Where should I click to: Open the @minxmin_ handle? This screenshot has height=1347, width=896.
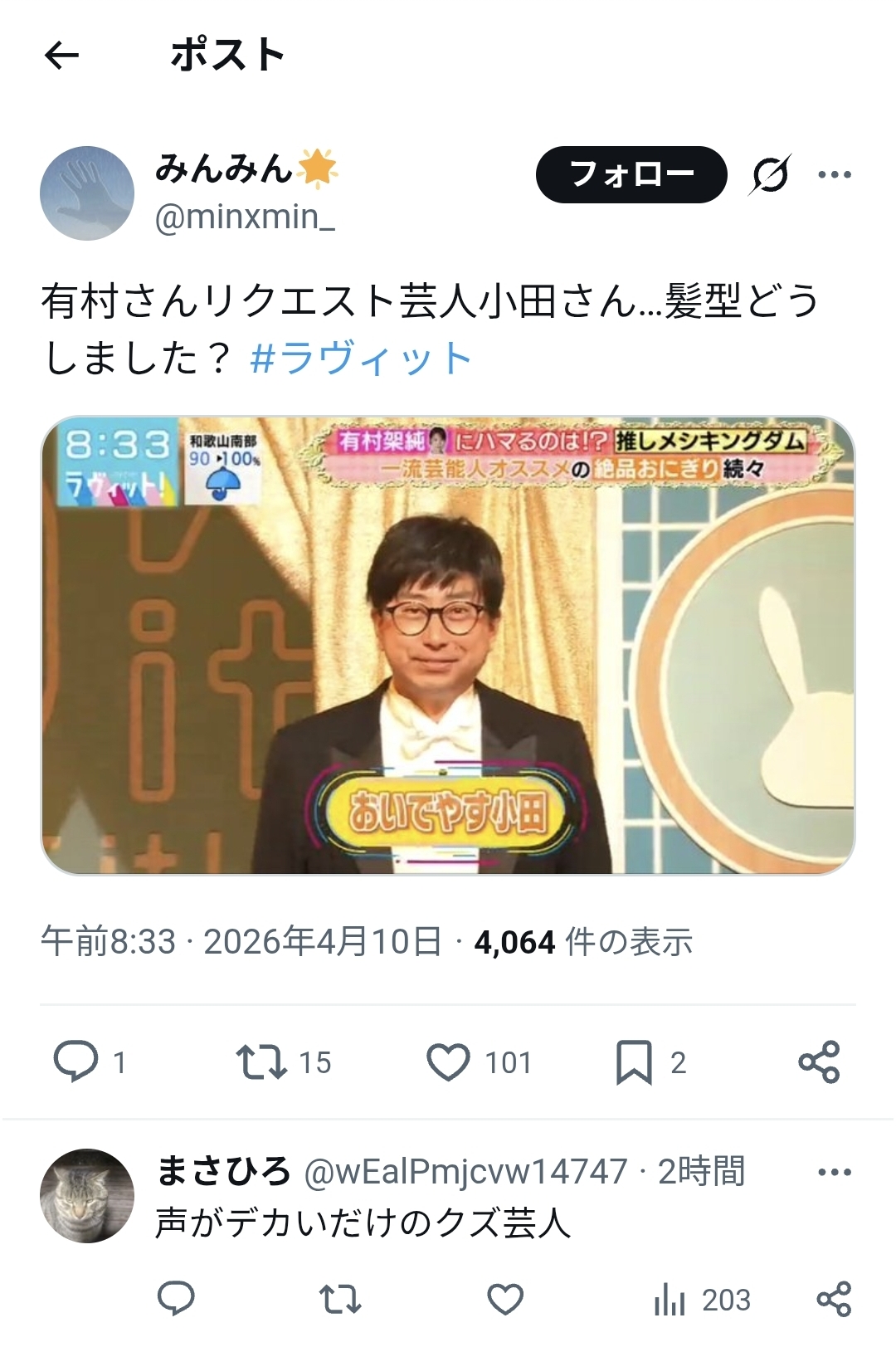pyautogui.click(x=245, y=217)
